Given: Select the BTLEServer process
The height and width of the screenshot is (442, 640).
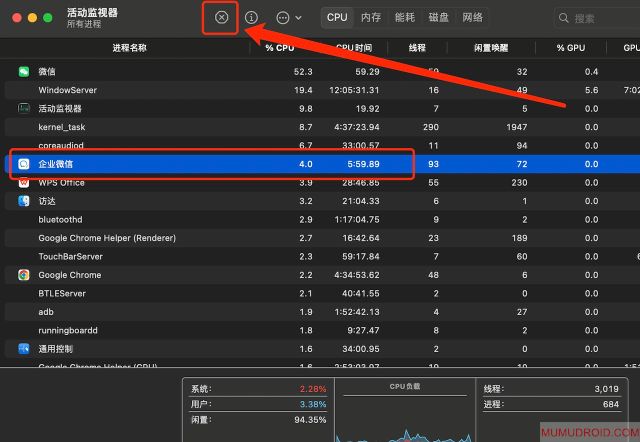Looking at the screenshot, I should tap(62, 293).
